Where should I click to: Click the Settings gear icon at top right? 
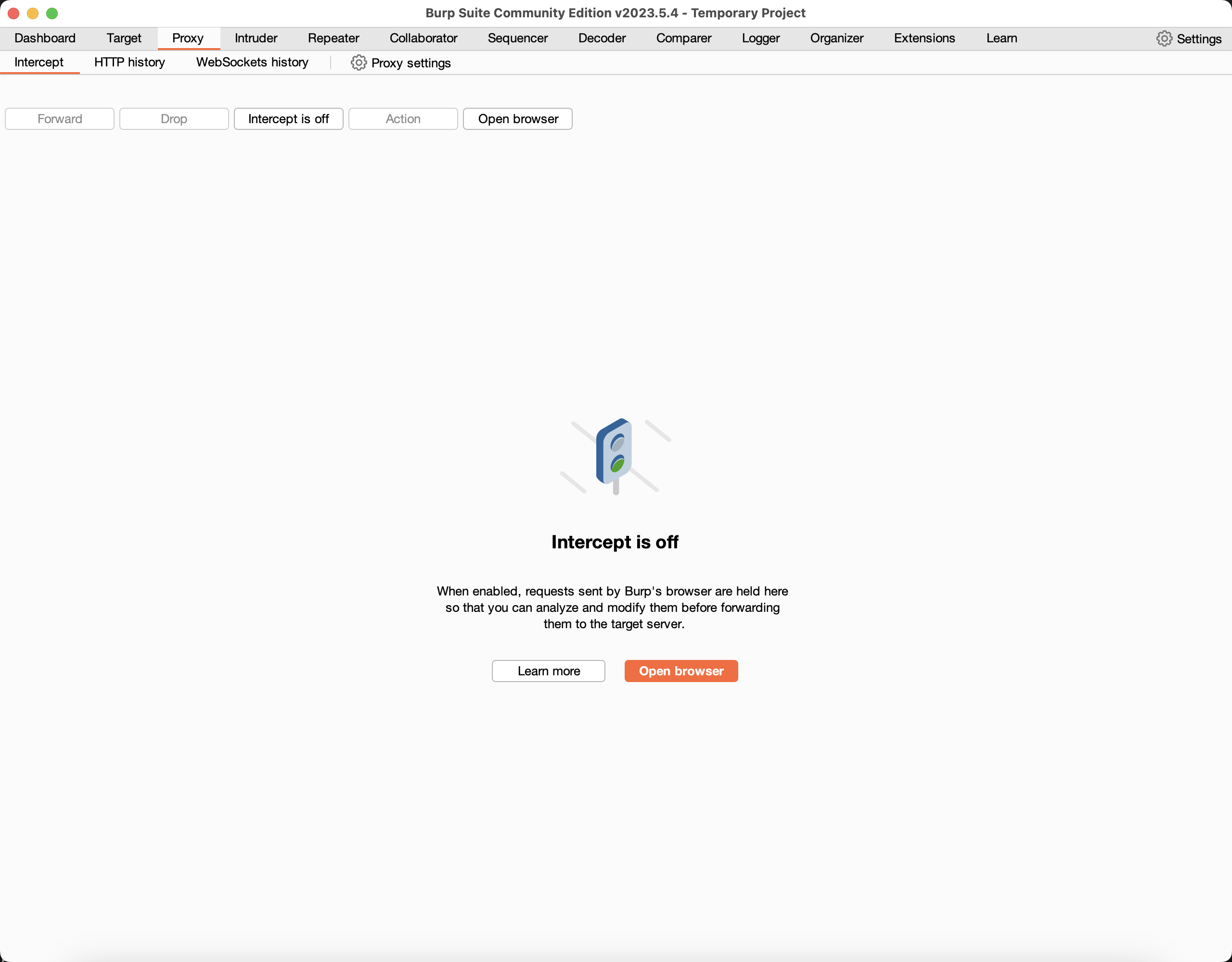[x=1164, y=38]
